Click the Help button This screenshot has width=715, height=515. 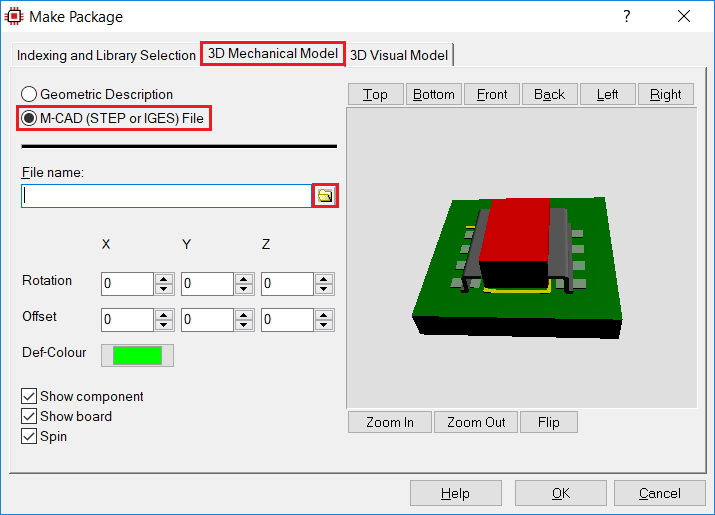[x=456, y=493]
